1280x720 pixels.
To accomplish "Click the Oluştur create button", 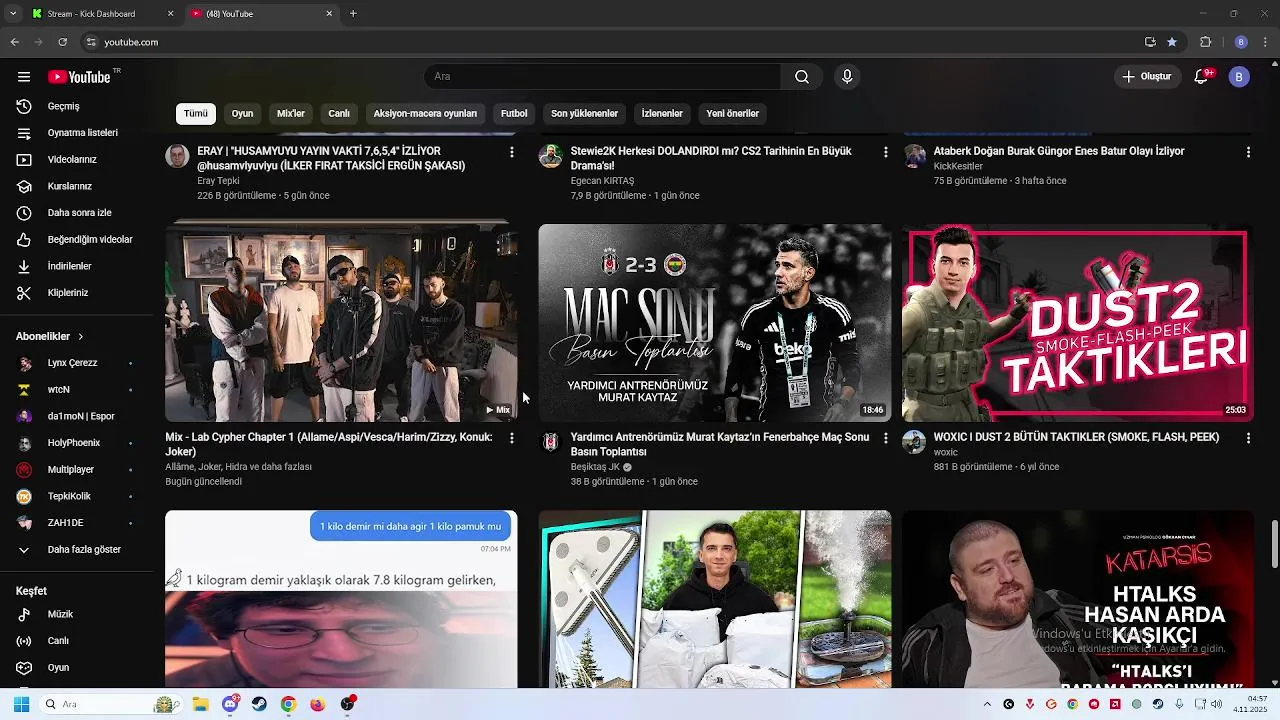I will (x=1147, y=77).
